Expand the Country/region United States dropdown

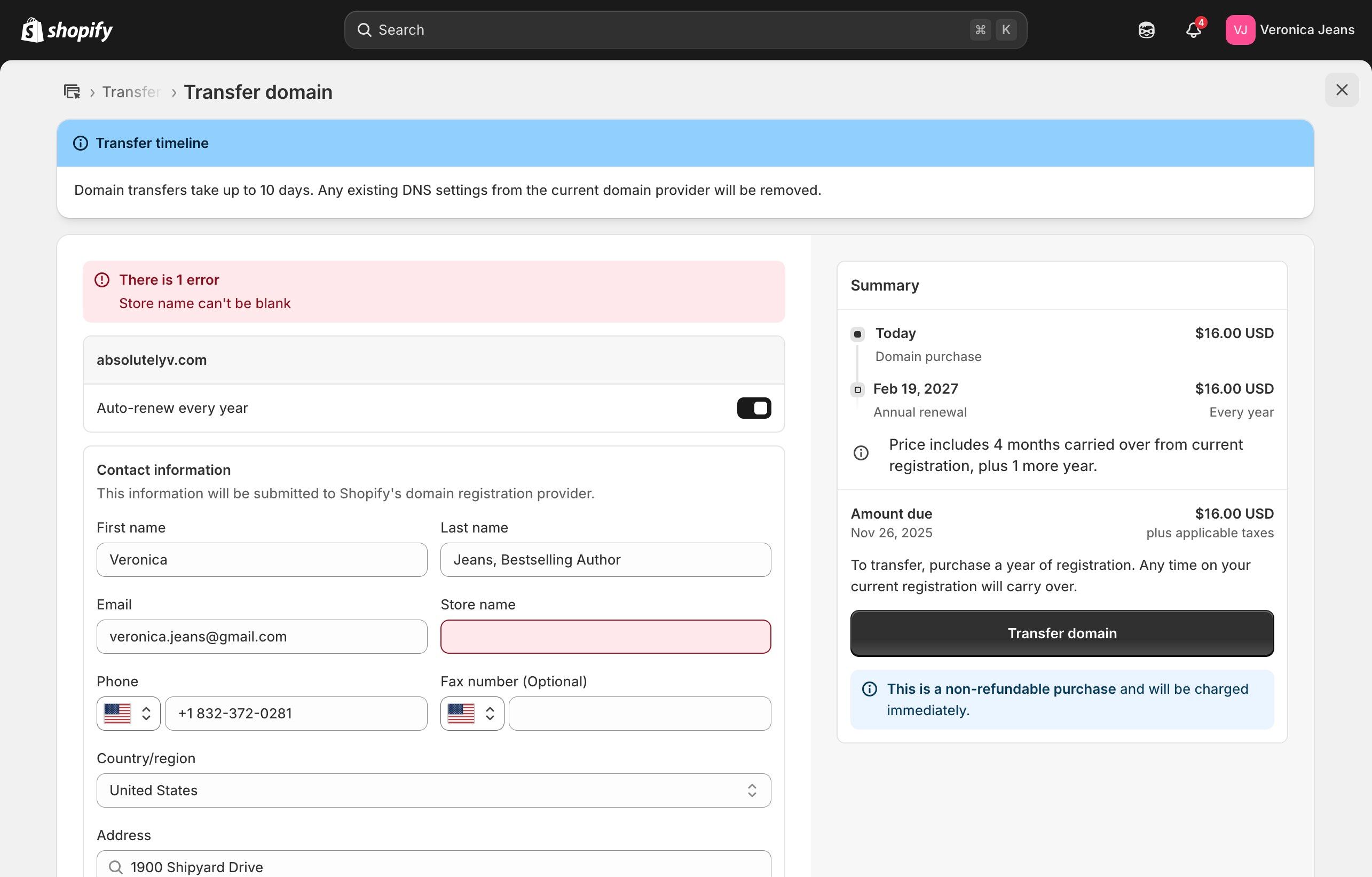point(433,790)
